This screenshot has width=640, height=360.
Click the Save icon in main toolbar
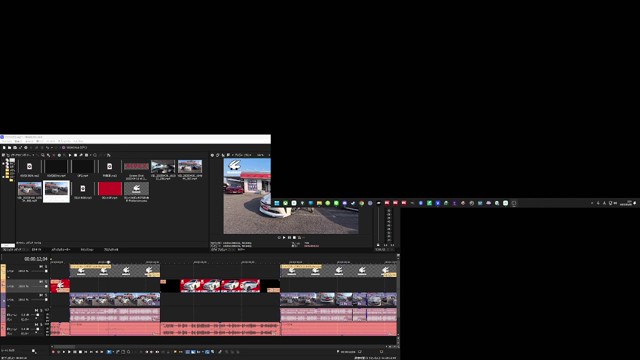click(x=15, y=148)
